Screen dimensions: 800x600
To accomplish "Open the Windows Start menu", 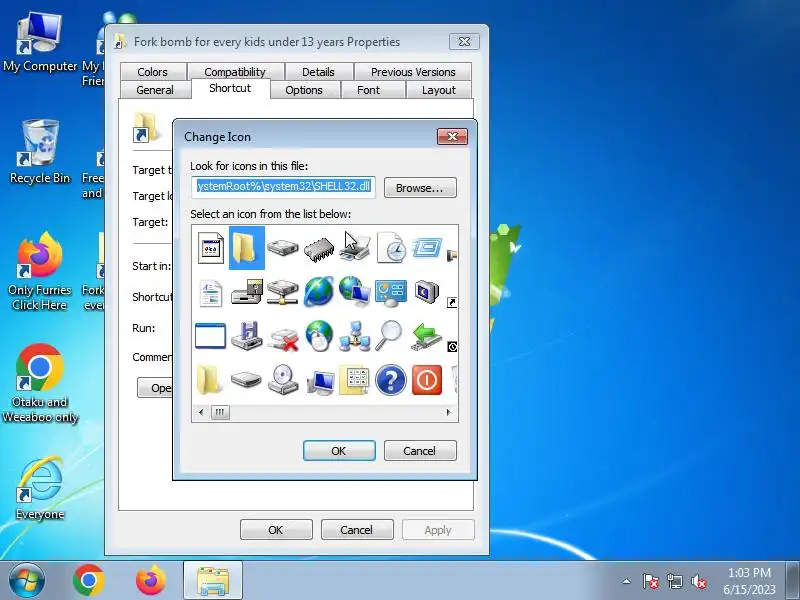I will [27, 581].
